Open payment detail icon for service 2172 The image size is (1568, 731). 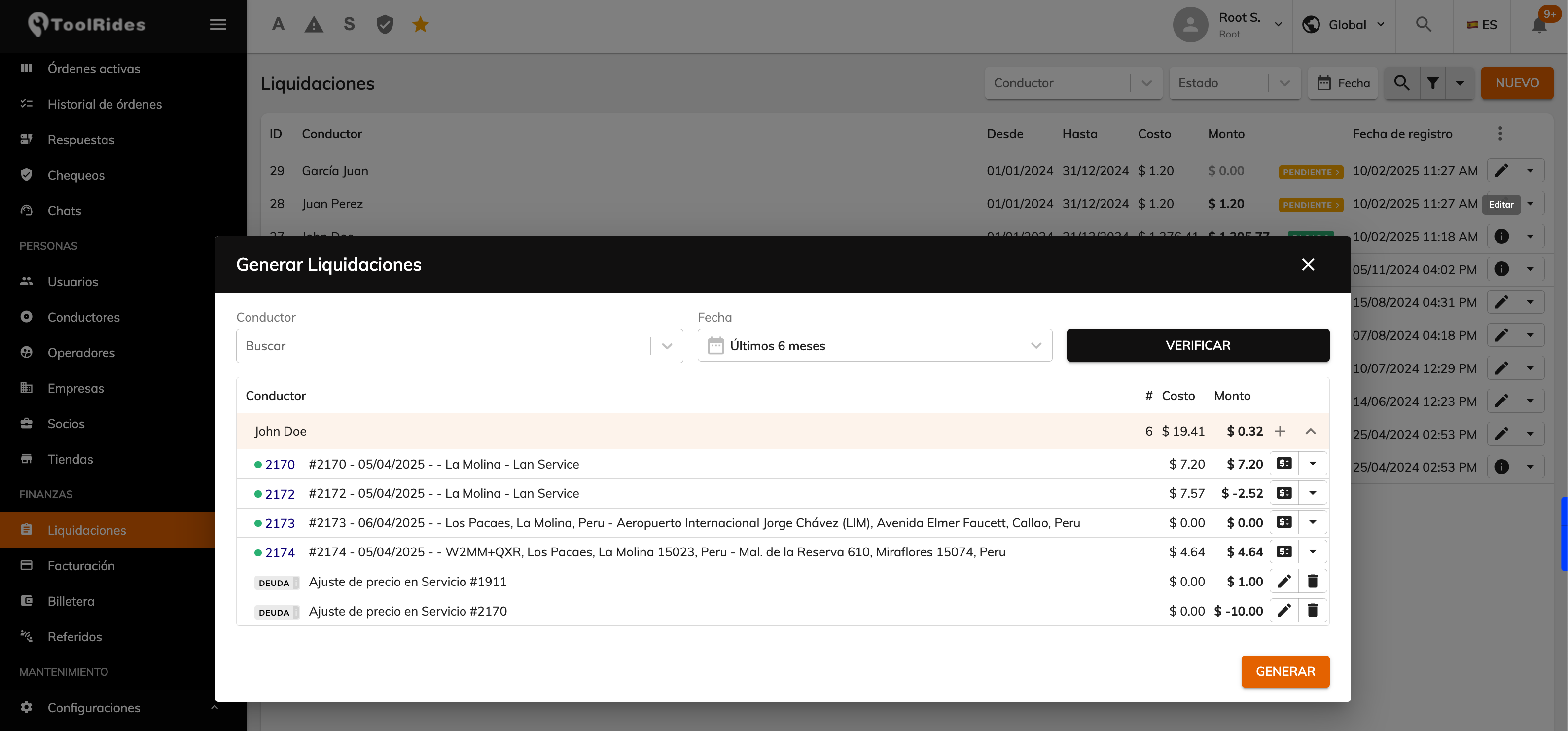(1284, 493)
